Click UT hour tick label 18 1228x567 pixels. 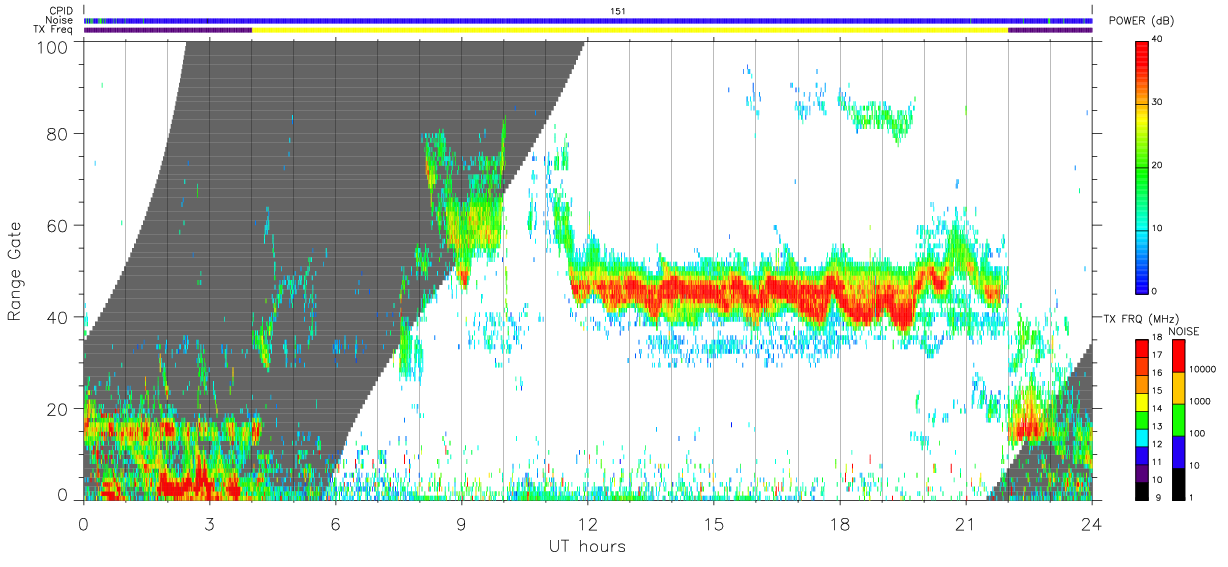pyautogui.click(x=839, y=524)
